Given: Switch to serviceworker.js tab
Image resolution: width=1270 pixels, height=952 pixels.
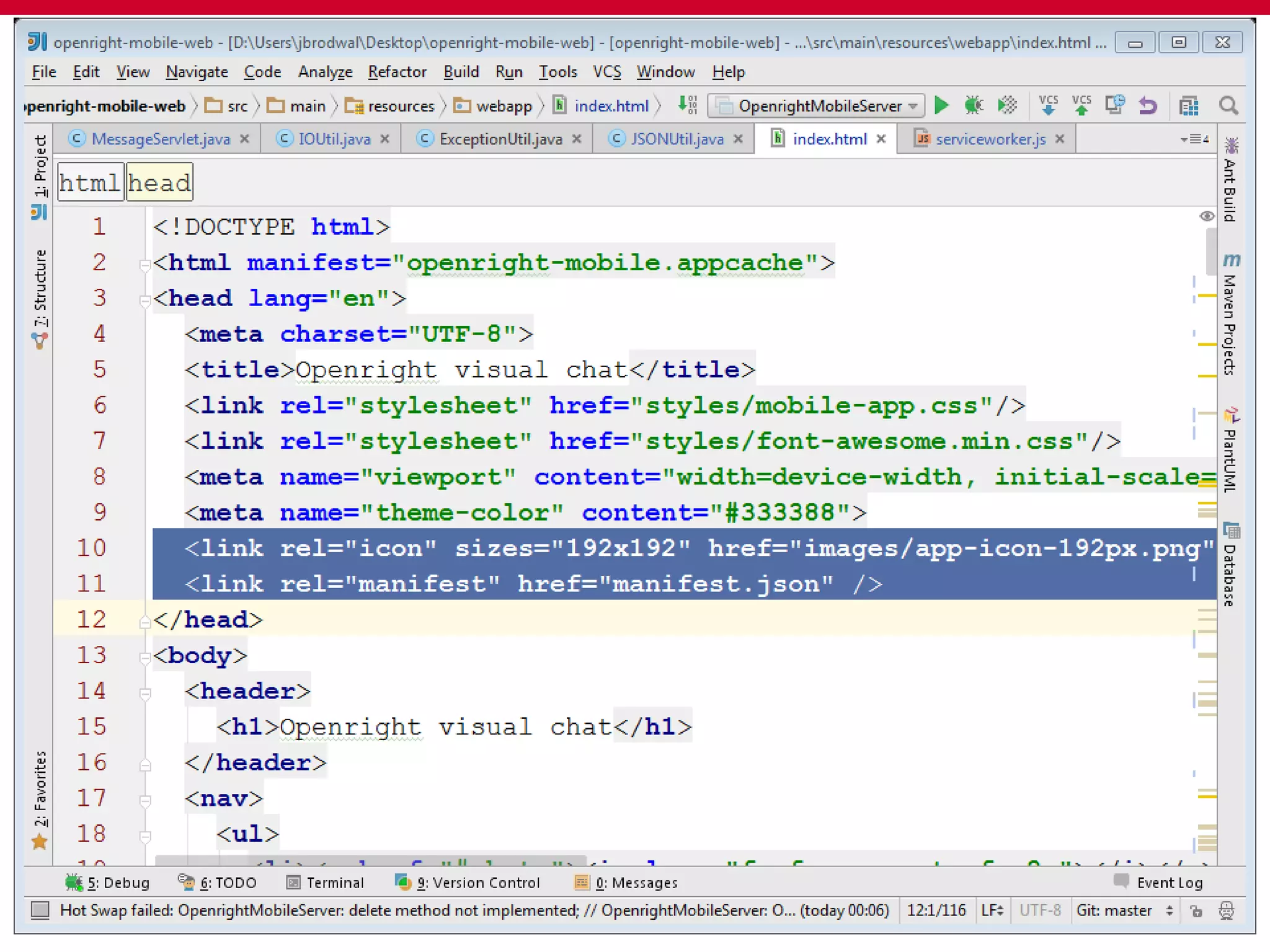Looking at the screenshot, I should point(990,139).
